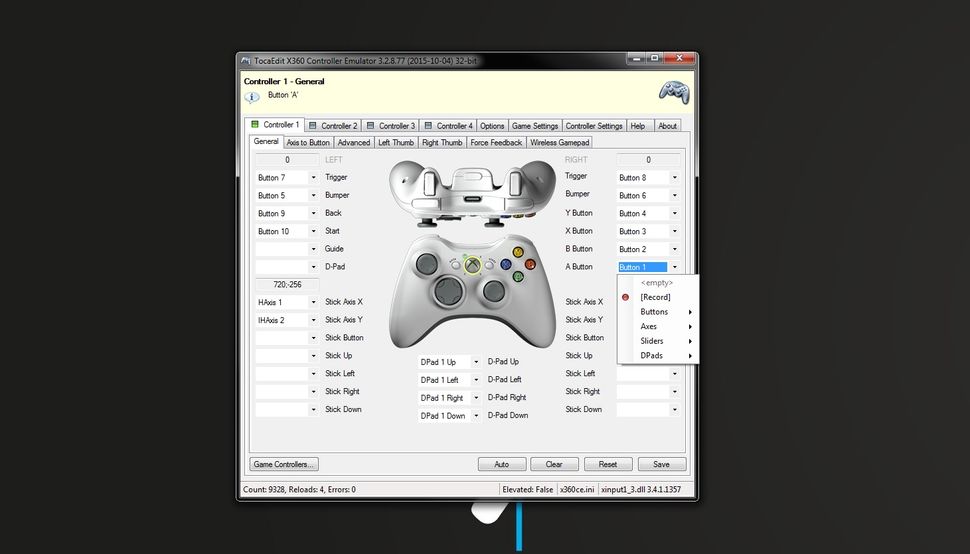Click the red Record icon in dropdown menu
The image size is (970, 554).
pyautogui.click(x=625, y=297)
